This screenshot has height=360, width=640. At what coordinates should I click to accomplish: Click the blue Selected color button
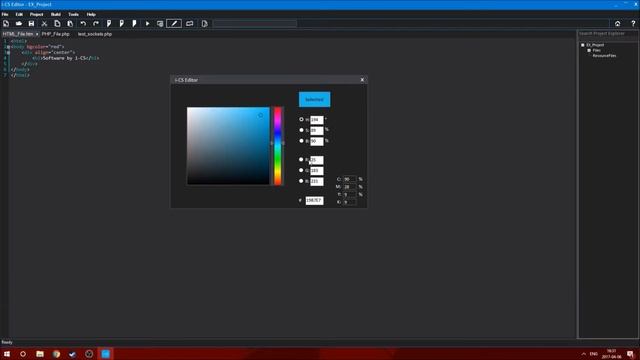pos(315,100)
